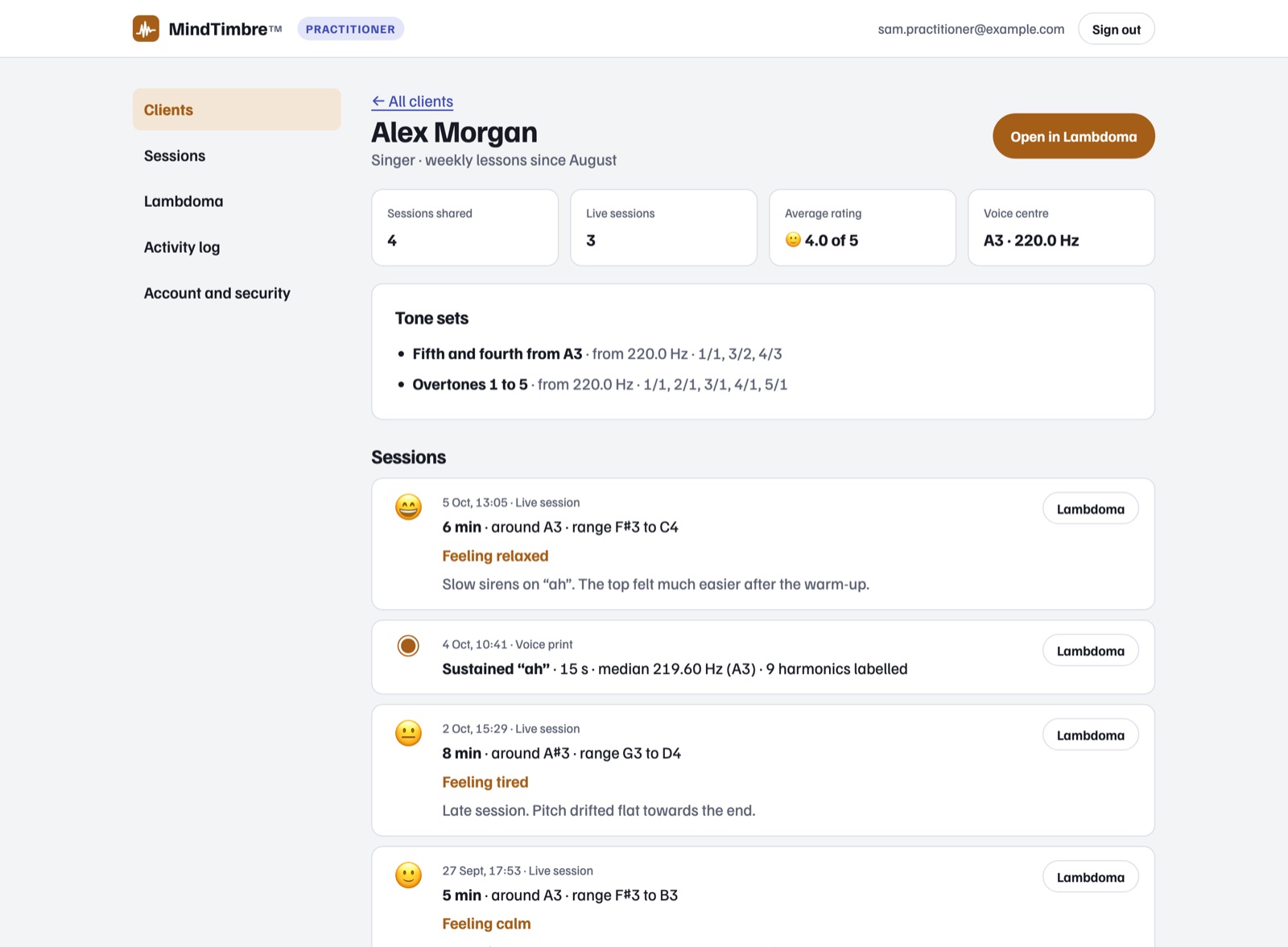This screenshot has width=1288, height=947.
Task: Click the 'Fifth and fourth from A3' tone set
Action: tap(497, 354)
